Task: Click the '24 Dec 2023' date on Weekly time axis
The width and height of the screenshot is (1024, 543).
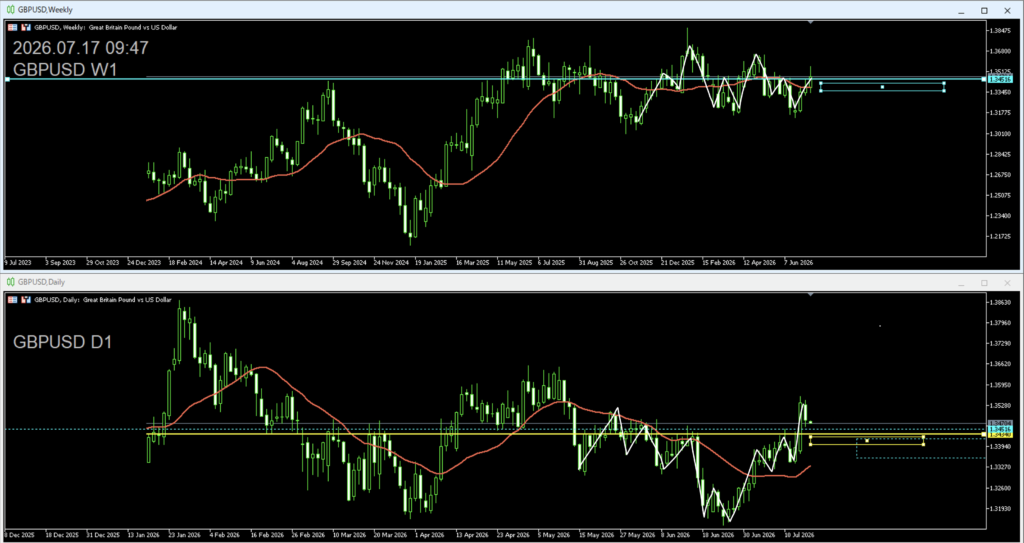Action: 143,262
